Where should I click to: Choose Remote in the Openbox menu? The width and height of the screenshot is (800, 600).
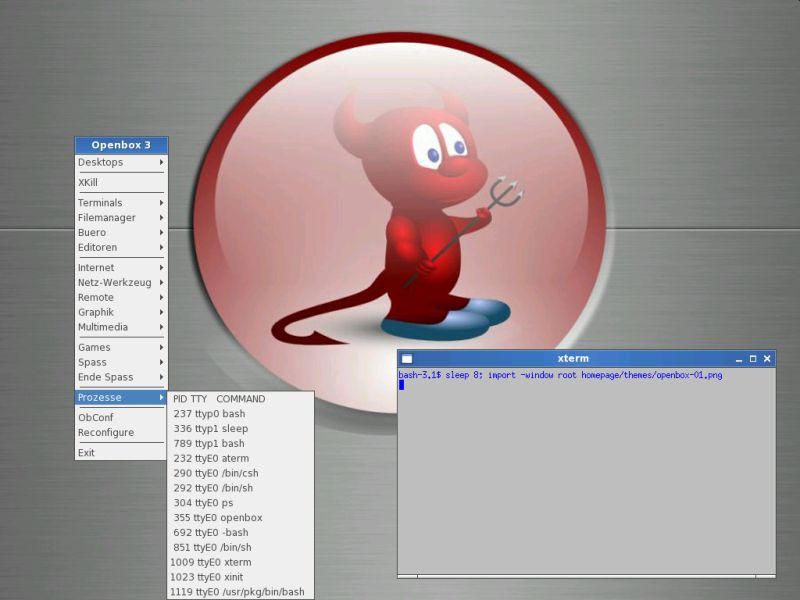click(x=121, y=297)
